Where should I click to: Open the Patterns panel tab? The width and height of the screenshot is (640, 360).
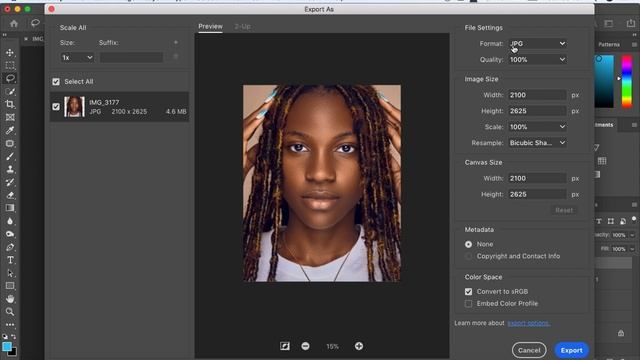609,44
